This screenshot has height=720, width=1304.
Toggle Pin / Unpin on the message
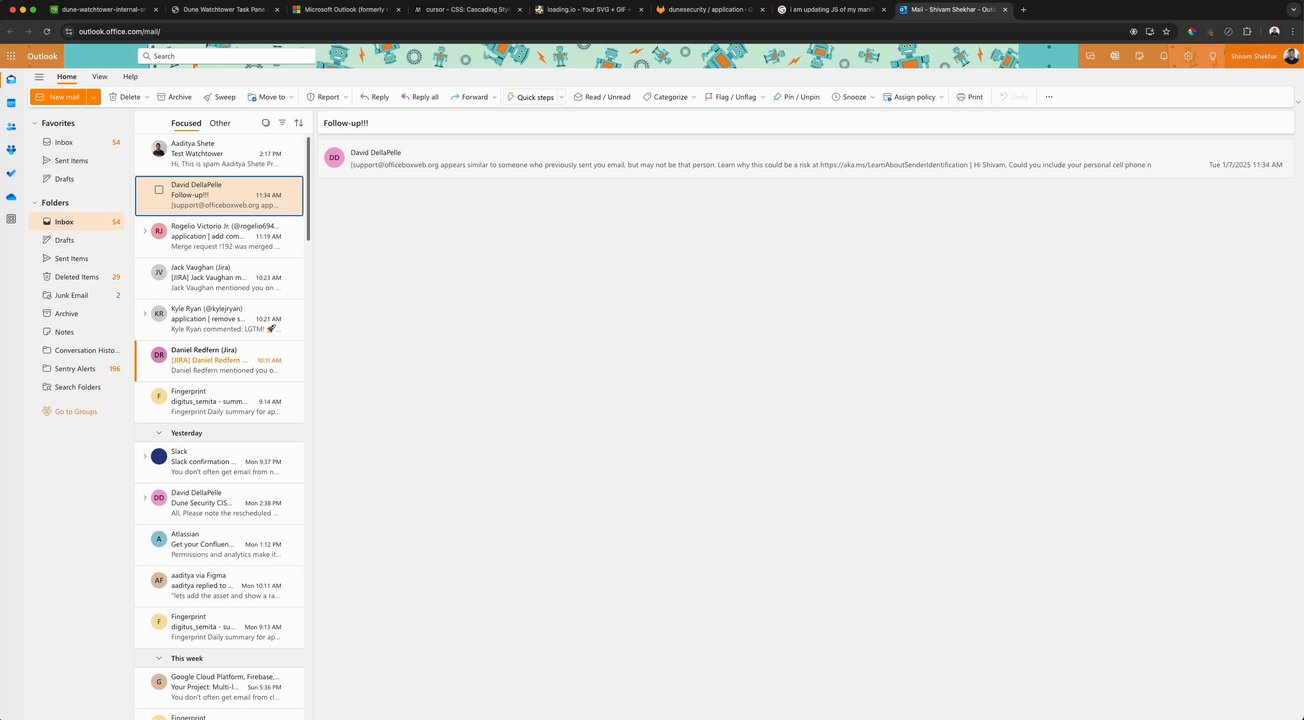(x=796, y=97)
